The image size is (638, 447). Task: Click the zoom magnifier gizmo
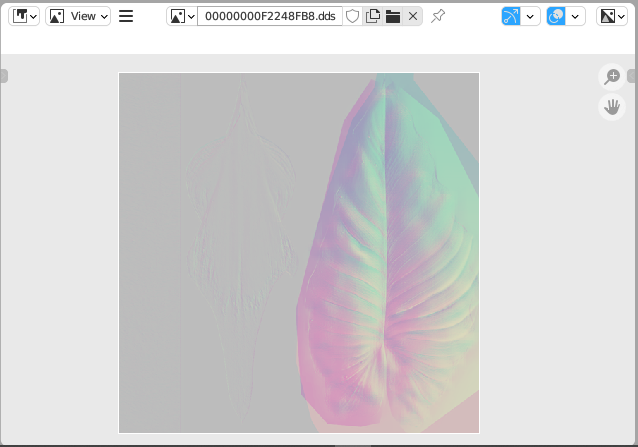coord(612,77)
